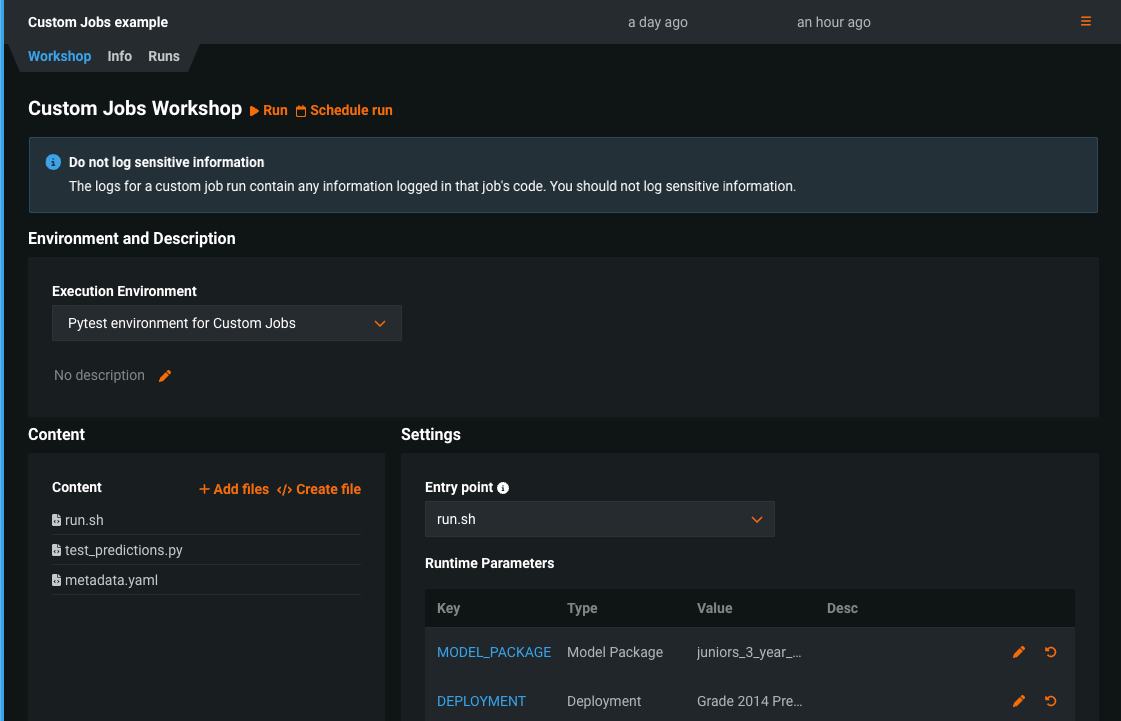Switch to the Runs tab
Screen dimensions: 1121x721
(x=164, y=57)
